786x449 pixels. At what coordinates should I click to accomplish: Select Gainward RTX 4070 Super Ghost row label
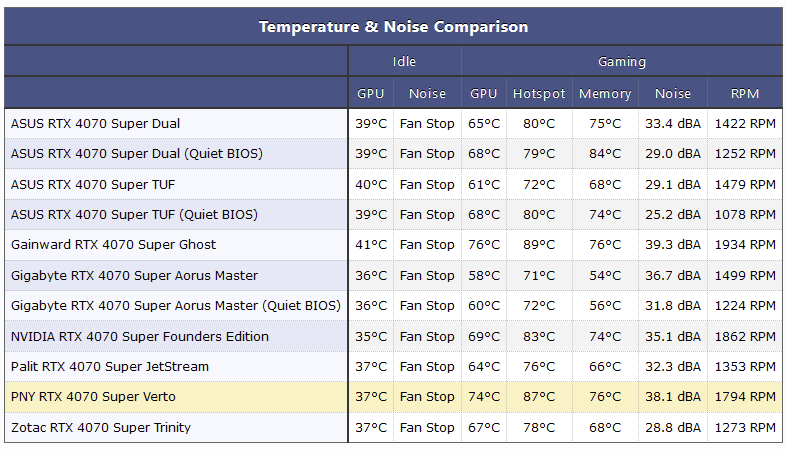coord(113,245)
